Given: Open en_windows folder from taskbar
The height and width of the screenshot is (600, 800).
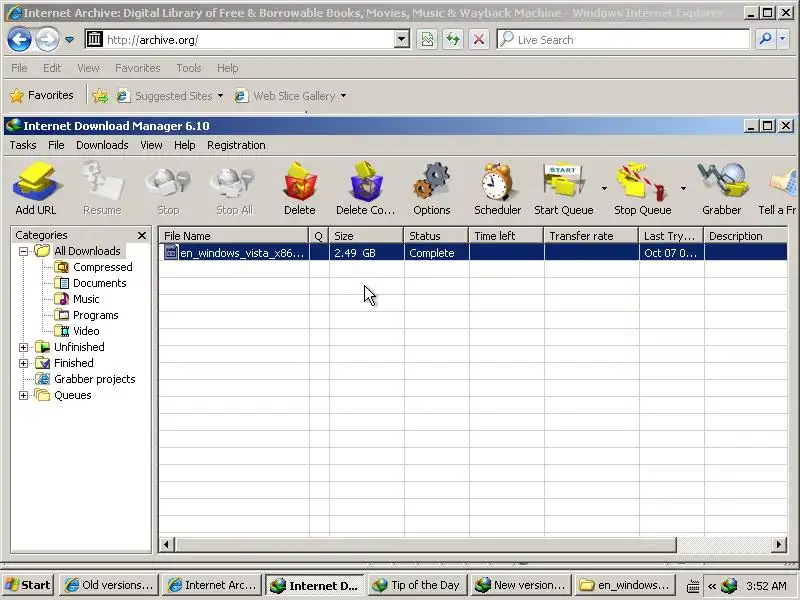Looking at the screenshot, I should coord(625,585).
